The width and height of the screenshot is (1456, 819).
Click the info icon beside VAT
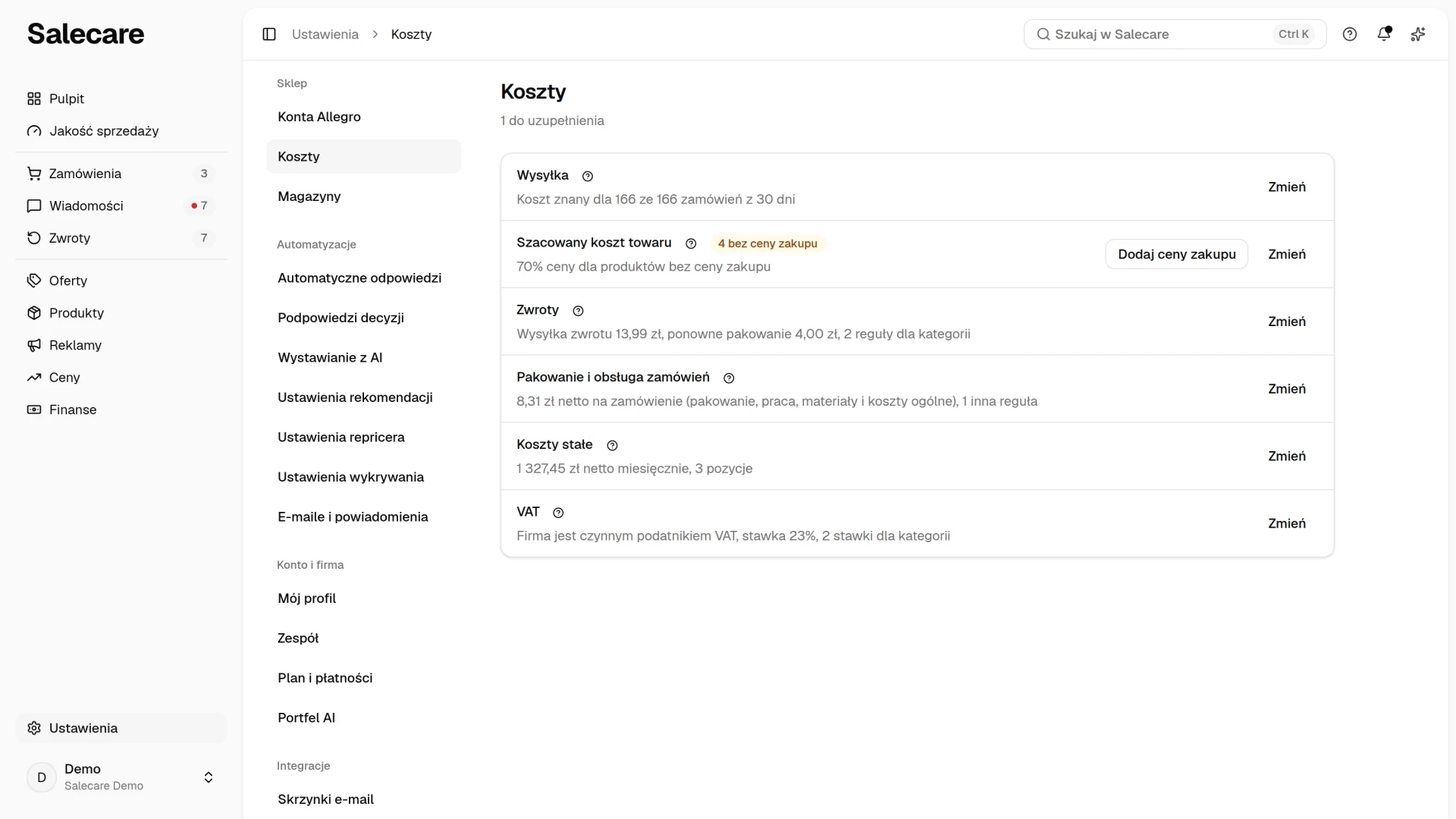[559, 513]
